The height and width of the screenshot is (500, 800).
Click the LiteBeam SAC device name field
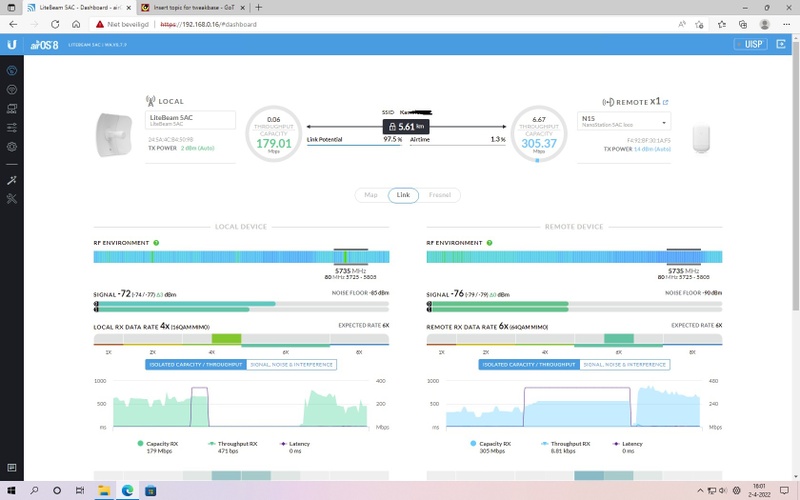click(x=190, y=120)
